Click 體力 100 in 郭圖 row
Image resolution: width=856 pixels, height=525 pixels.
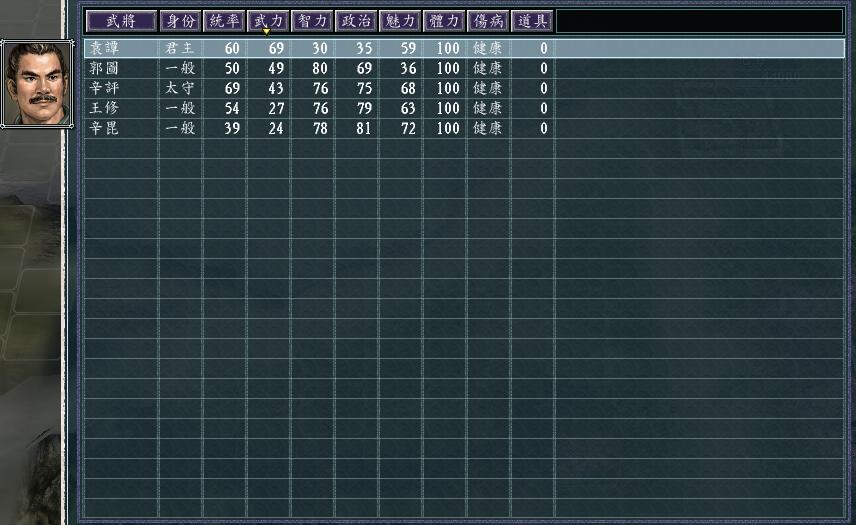coord(448,68)
